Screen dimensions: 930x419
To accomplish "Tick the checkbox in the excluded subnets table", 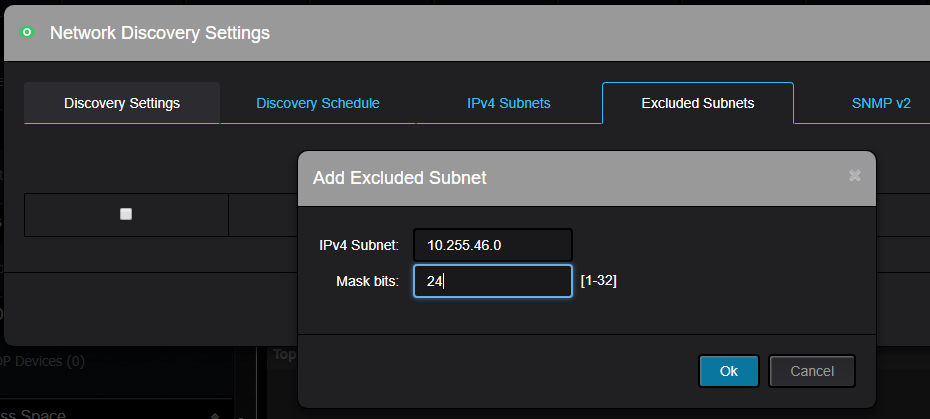I will (x=126, y=214).
